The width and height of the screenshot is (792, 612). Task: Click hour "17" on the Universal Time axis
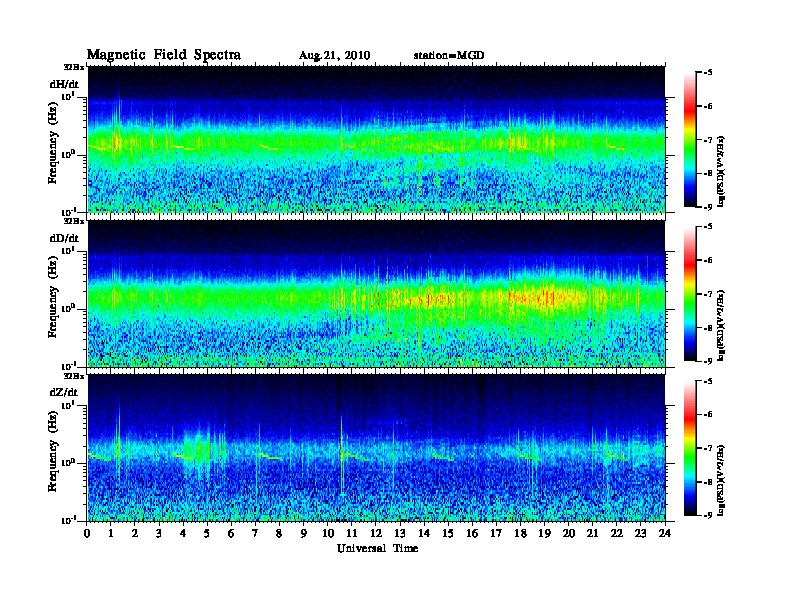(496, 534)
